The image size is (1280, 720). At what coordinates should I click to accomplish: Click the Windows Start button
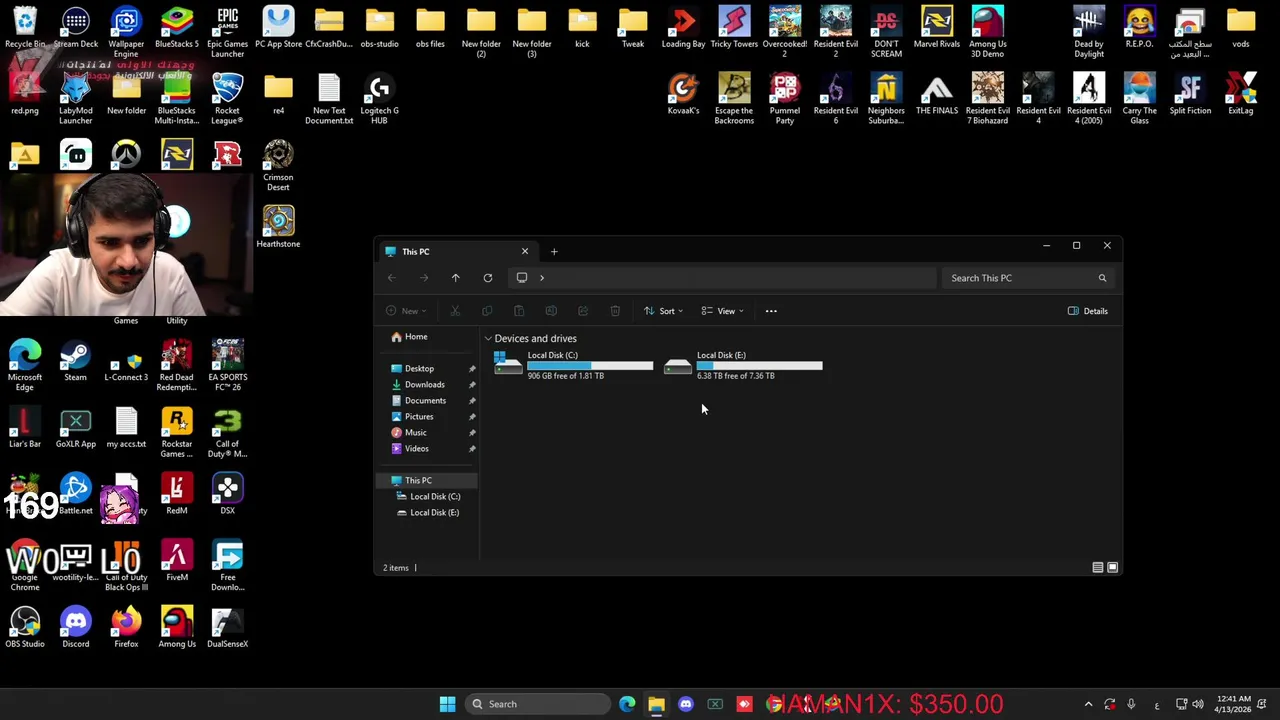448,704
